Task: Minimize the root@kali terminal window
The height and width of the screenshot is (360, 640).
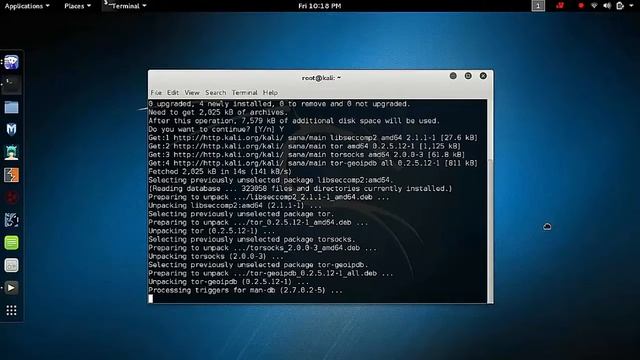Action: point(453,76)
